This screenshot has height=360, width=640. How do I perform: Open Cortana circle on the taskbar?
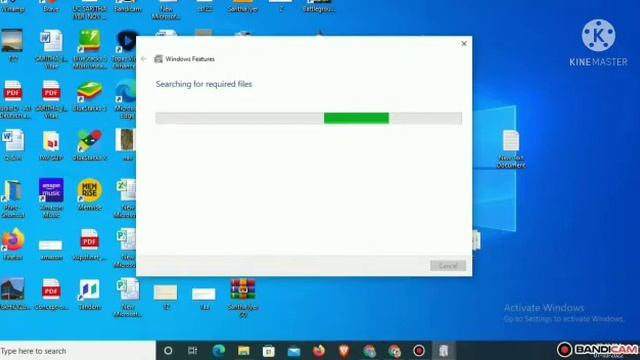click(168, 351)
